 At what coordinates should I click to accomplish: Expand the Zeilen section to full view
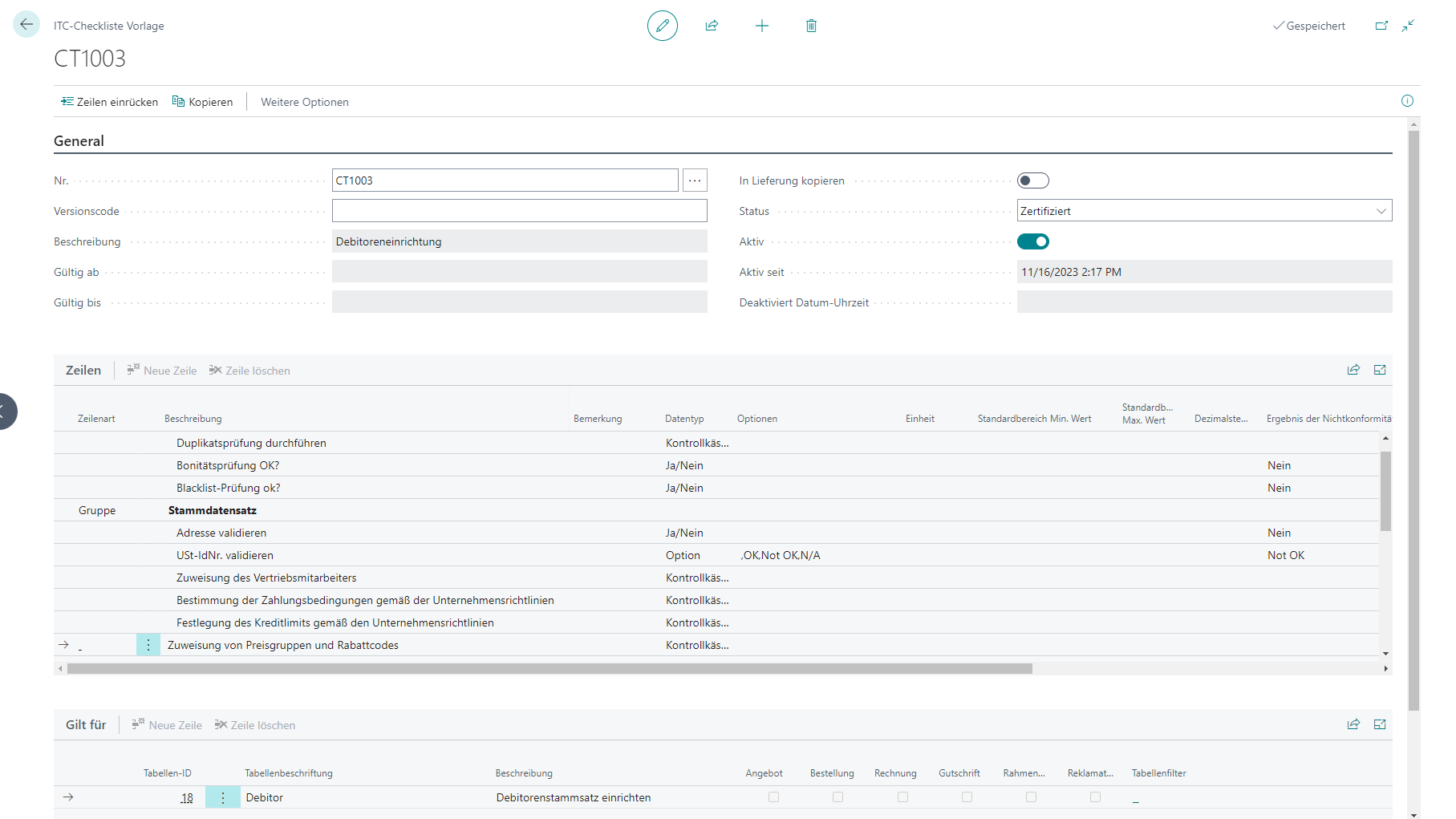point(1379,370)
